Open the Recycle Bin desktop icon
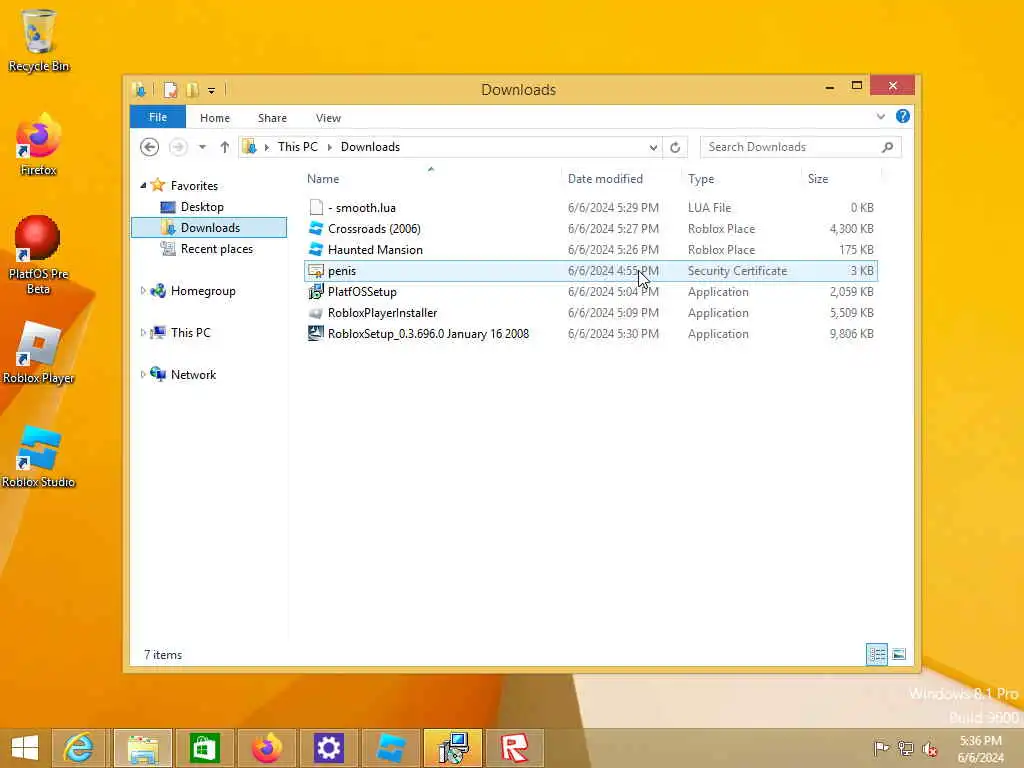1024x768 pixels. 39,40
